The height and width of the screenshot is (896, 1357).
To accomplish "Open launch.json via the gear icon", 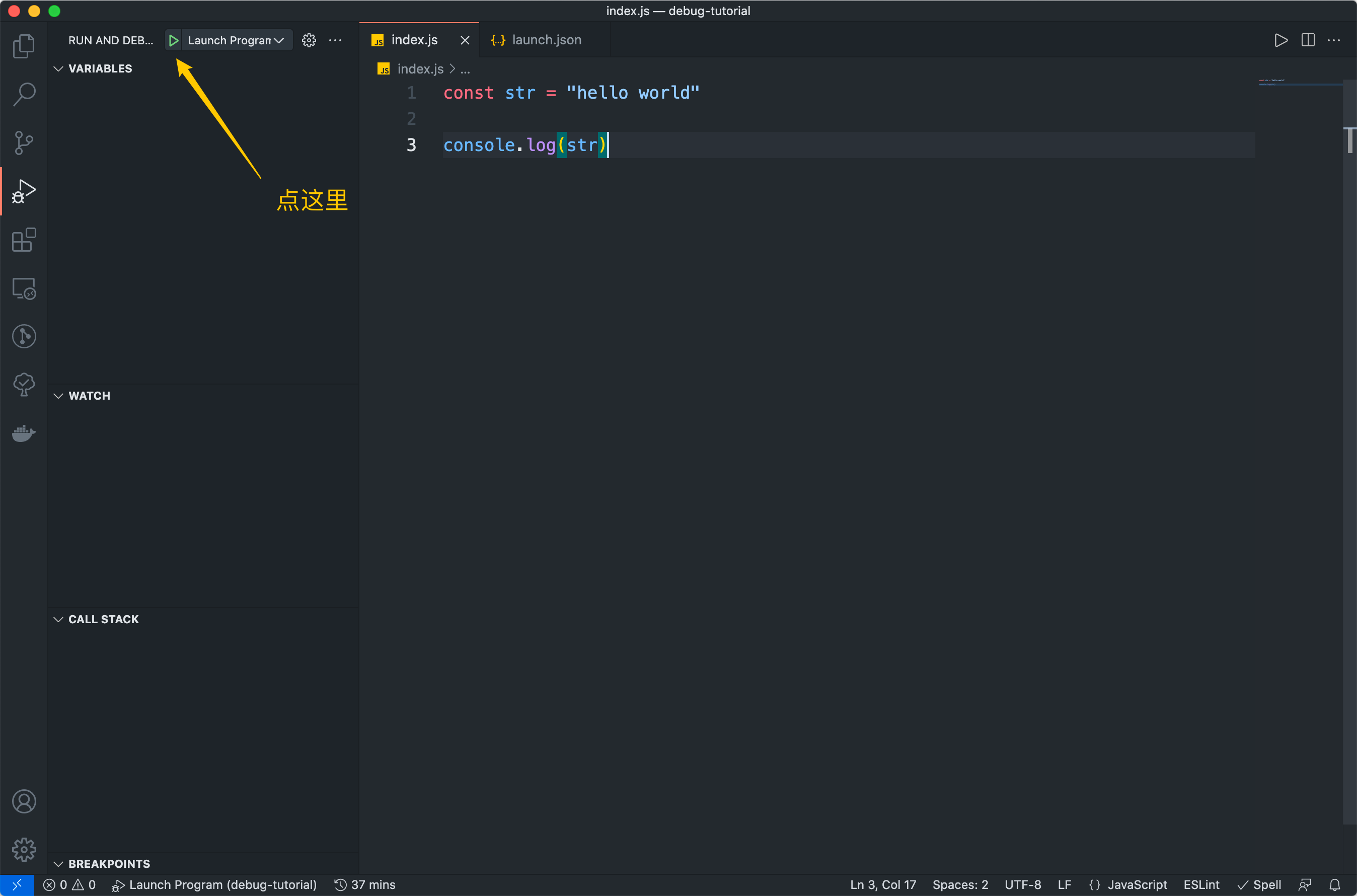I will coord(309,41).
